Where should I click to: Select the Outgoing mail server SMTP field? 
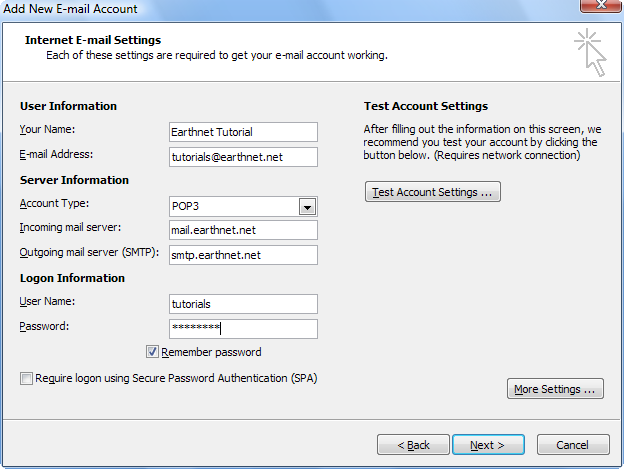[x=243, y=255]
